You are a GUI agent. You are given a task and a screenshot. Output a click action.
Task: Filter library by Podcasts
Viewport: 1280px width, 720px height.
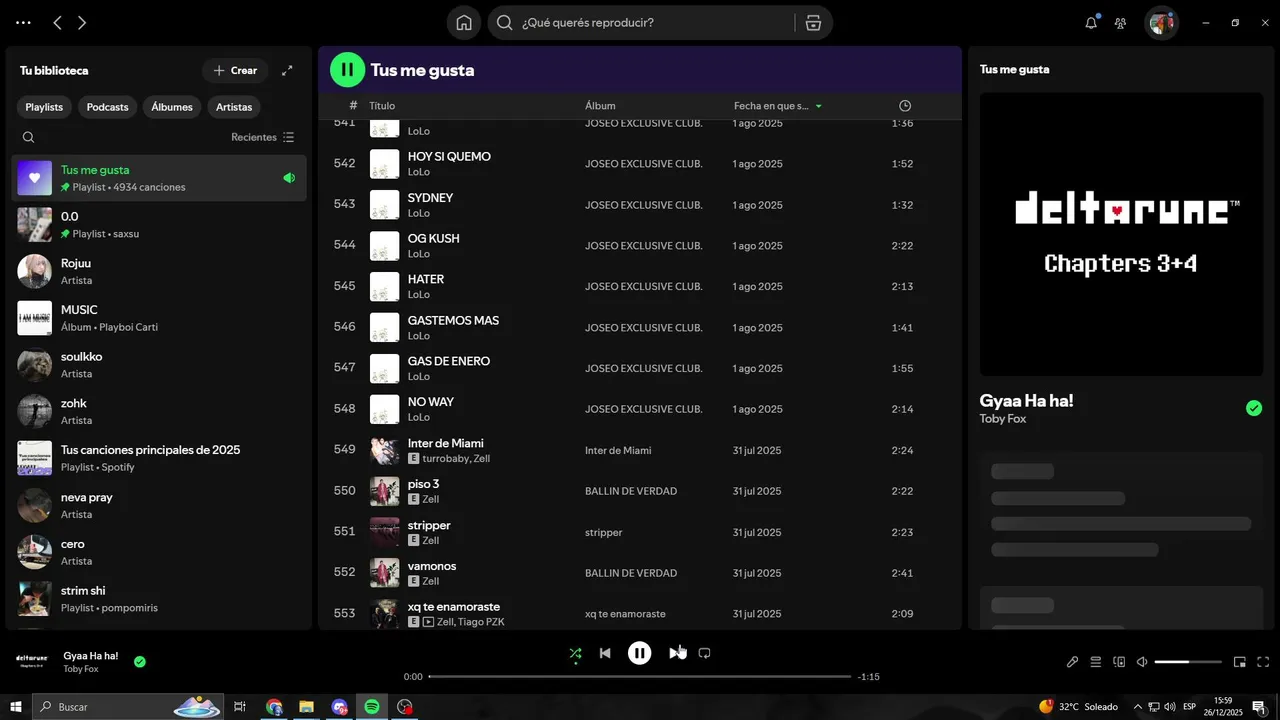tap(107, 107)
